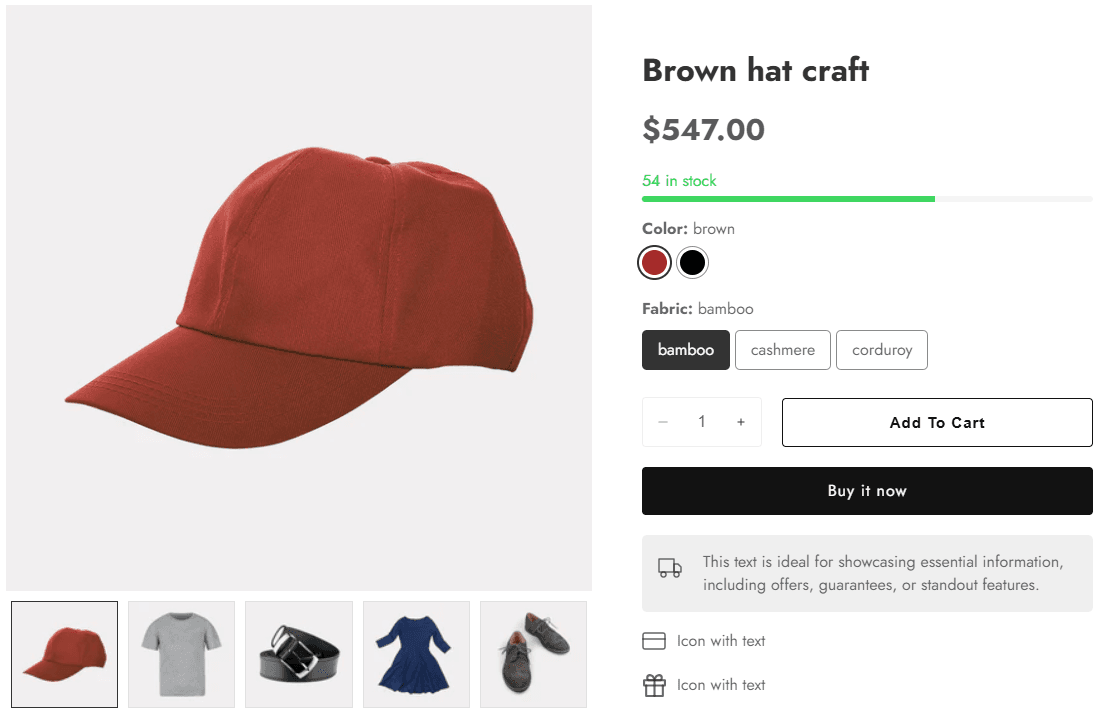Click the green stock progress bar
1100x714 pixels.
788,199
